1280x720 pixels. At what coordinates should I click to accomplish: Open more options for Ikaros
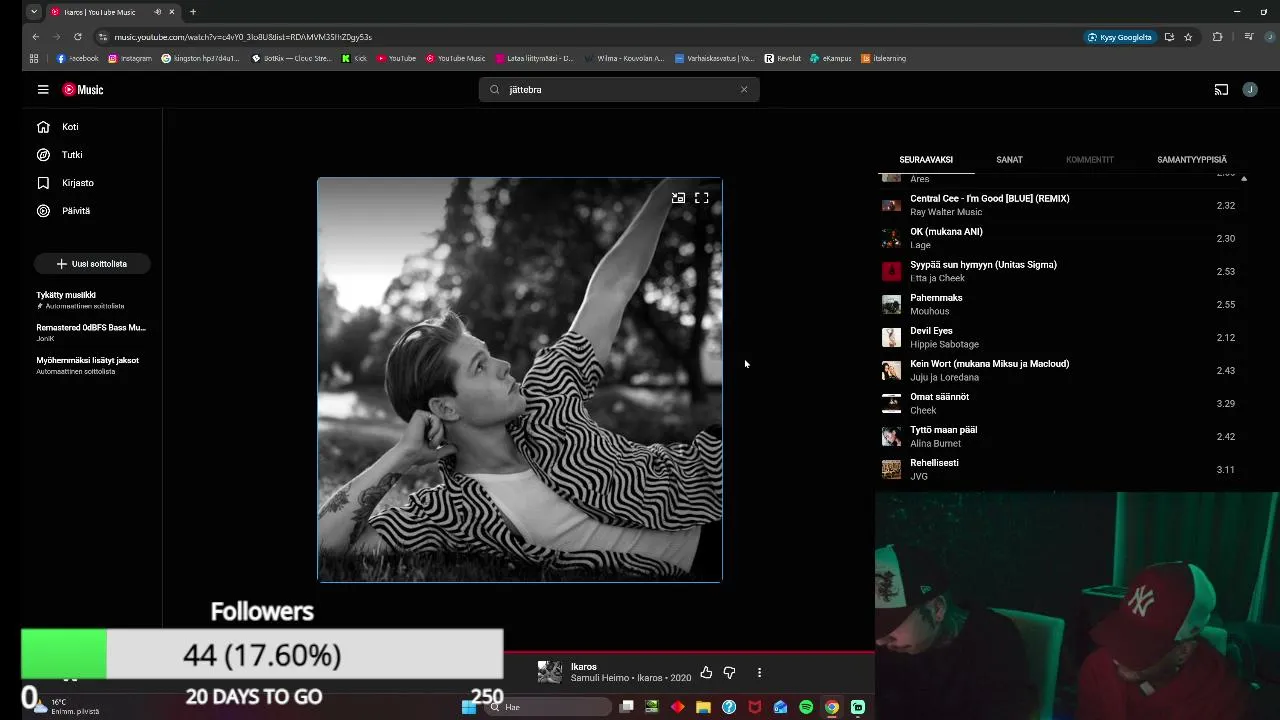point(759,673)
